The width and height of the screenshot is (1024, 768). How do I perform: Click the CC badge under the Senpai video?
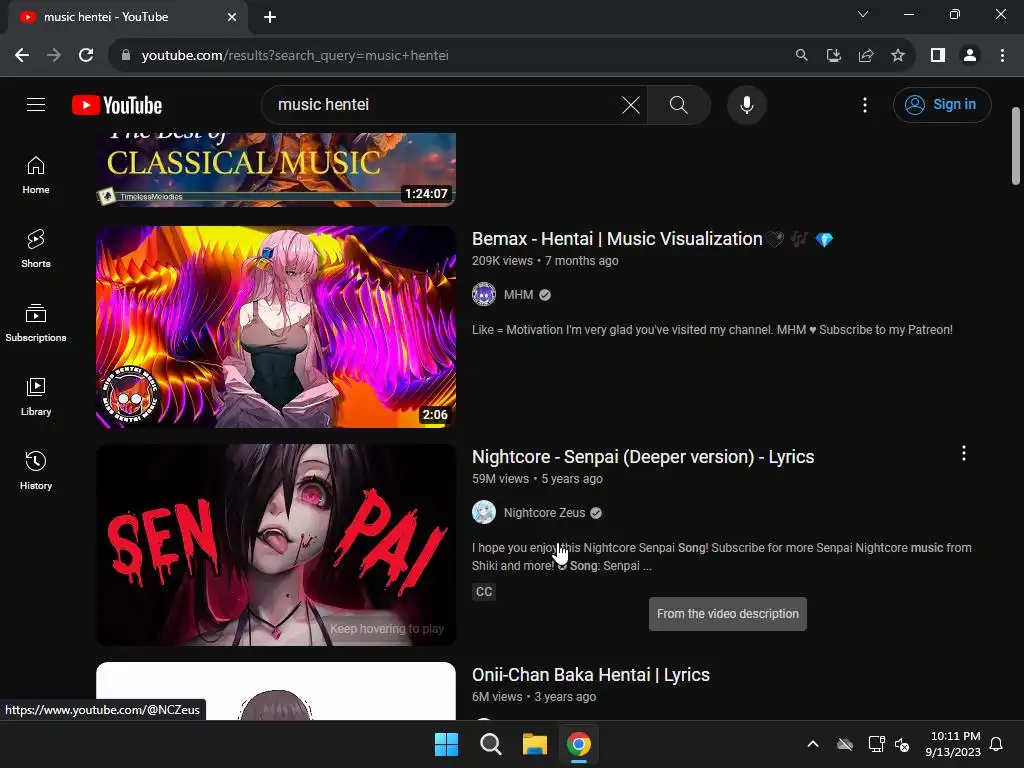tap(484, 592)
